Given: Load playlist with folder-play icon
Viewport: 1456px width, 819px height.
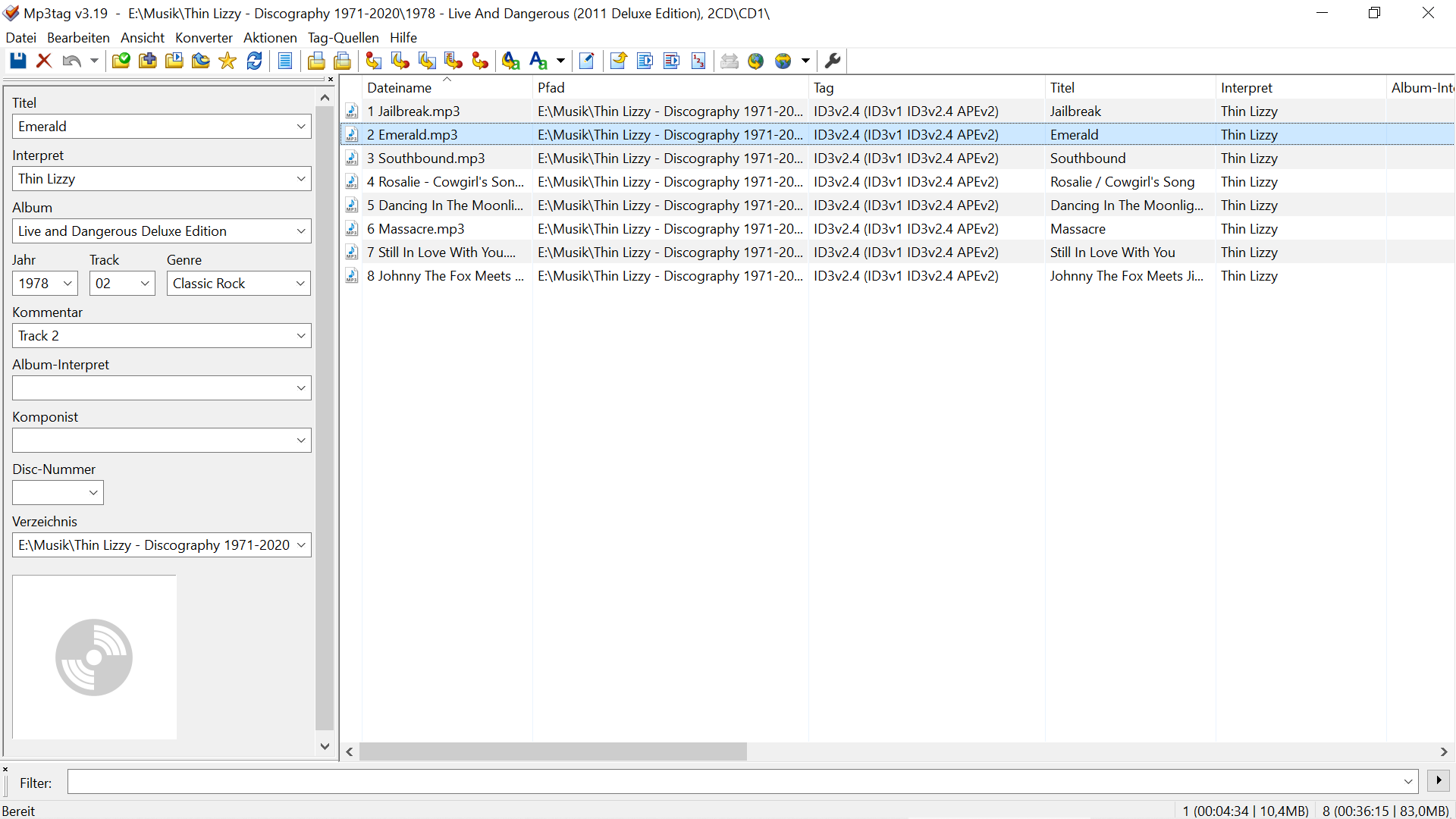Looking at the screenshot, I should point(174,61).
